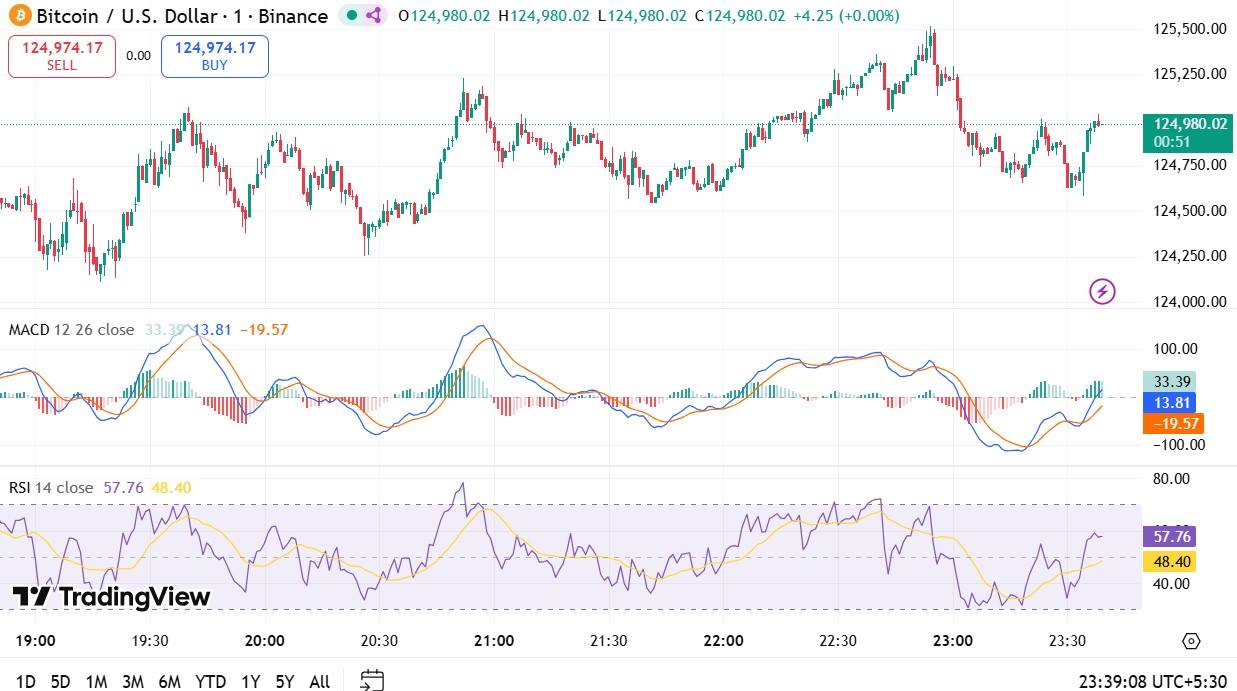Select the 5D time range
This screenshot has height=691, width=1237.
tap(60, 682)
